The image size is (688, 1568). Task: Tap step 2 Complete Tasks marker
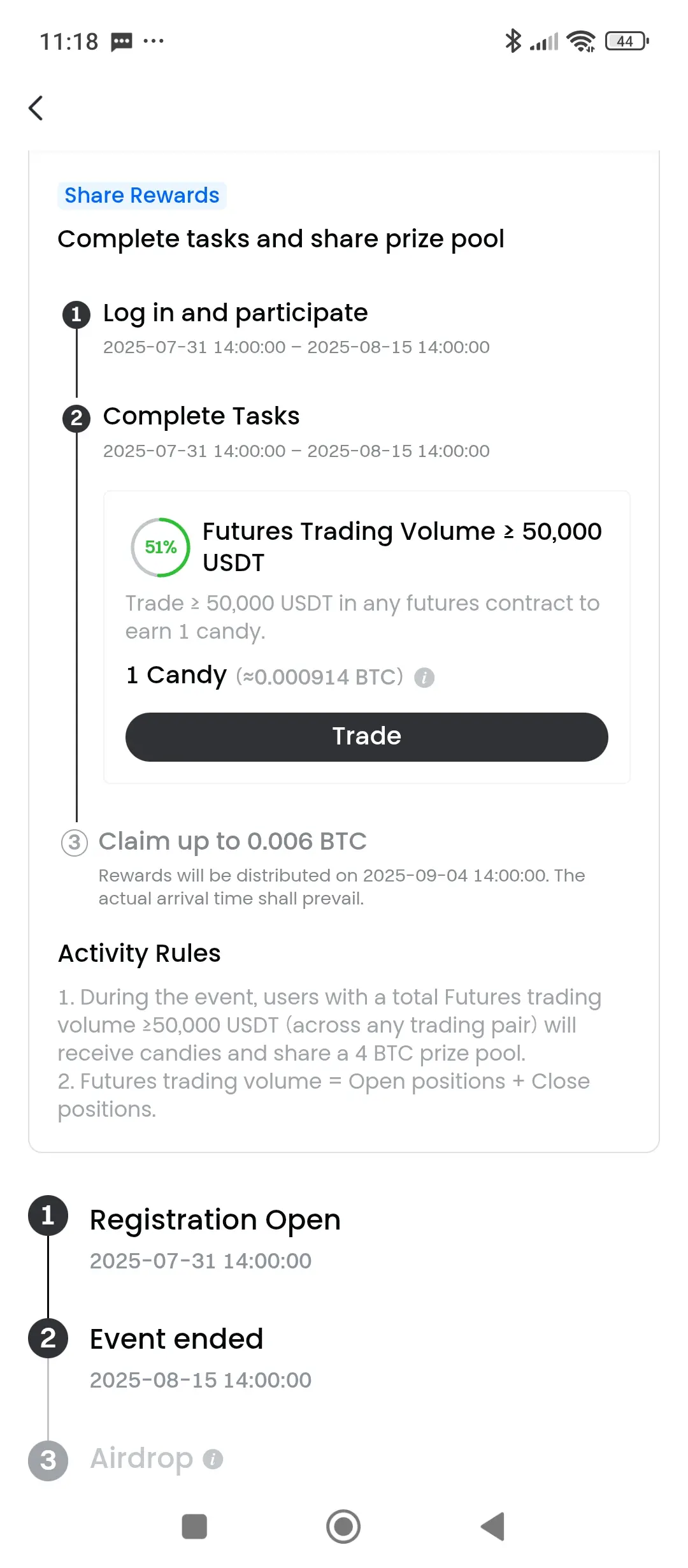pyautogui.click(x=76, y=418)
